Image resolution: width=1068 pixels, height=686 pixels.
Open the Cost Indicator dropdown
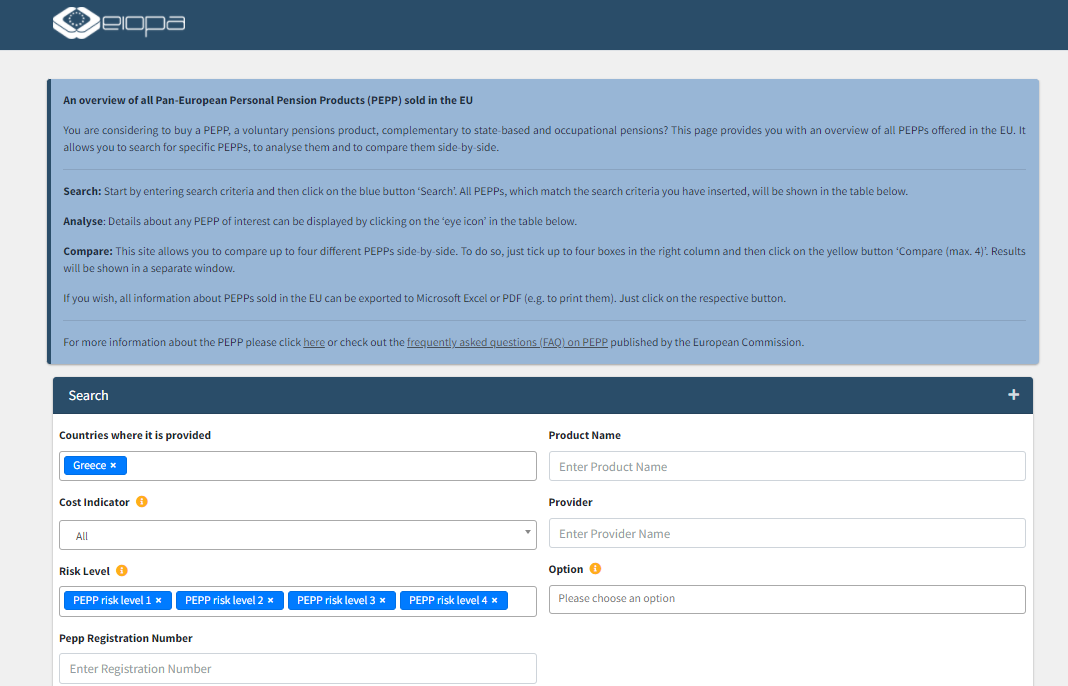pyautogui.click(x=297, y=535)
